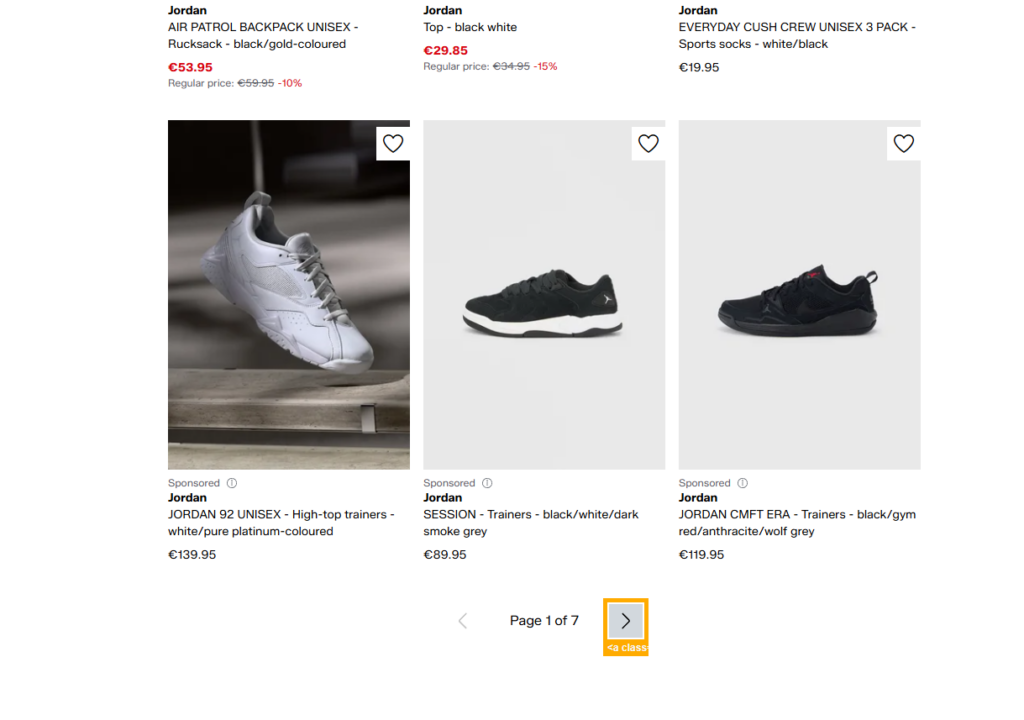This screenshot has width=1024, height=720.
Task: Click the €139.95 price of white trainers
Action: click(x=192, y=554)
